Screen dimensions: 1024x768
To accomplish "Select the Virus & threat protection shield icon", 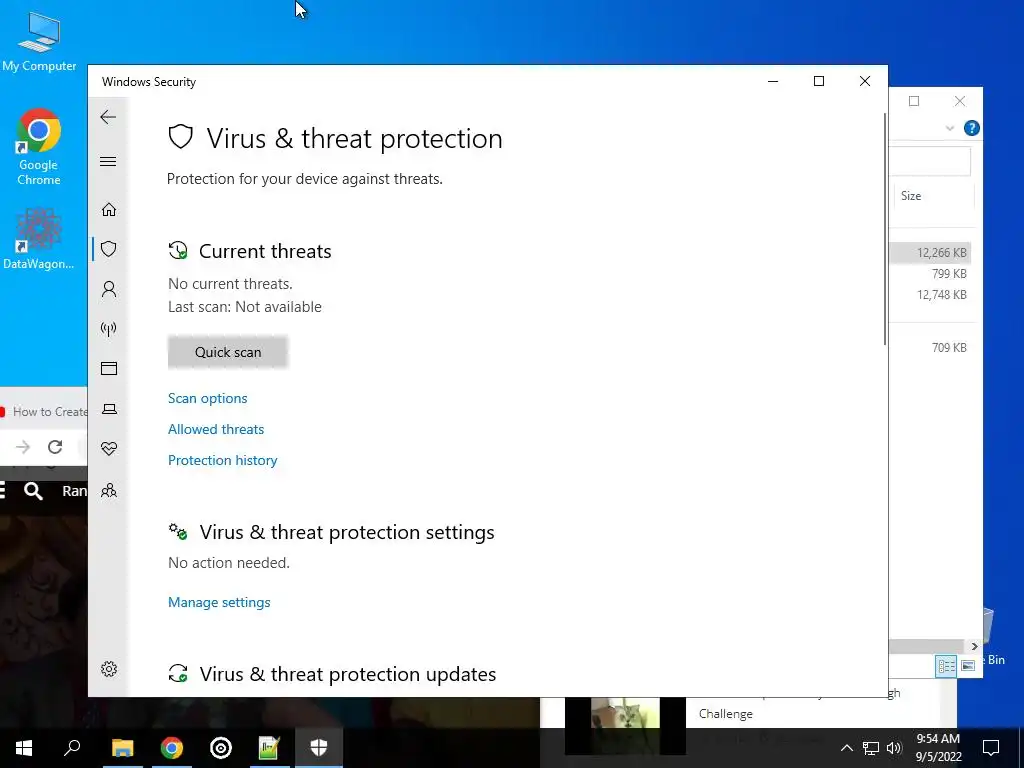I will (109, 249).
